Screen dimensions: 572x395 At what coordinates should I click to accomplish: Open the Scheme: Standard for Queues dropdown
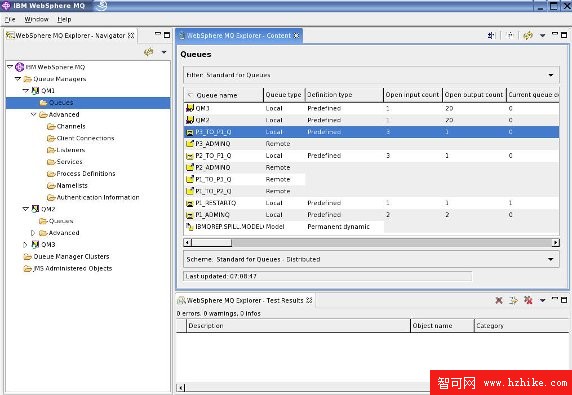coord(371,259)
